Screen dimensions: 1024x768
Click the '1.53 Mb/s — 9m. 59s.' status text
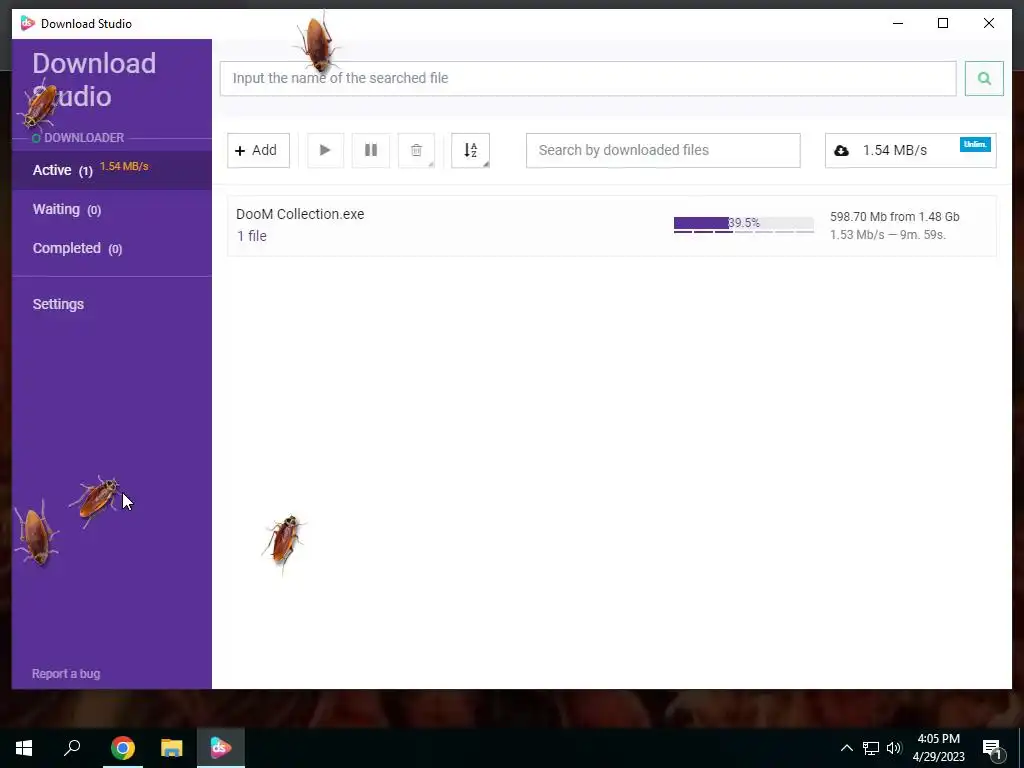click(x=888, y=234)
